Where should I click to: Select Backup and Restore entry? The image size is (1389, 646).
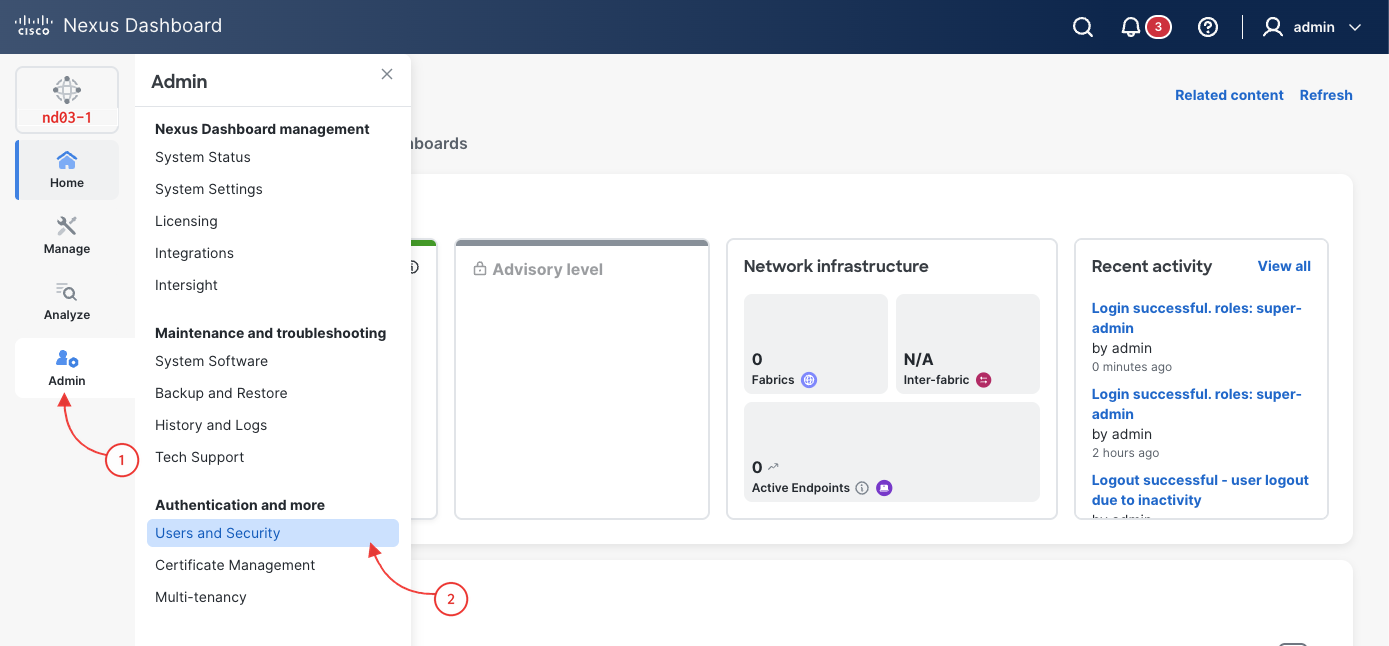click(x=221, y=393)
